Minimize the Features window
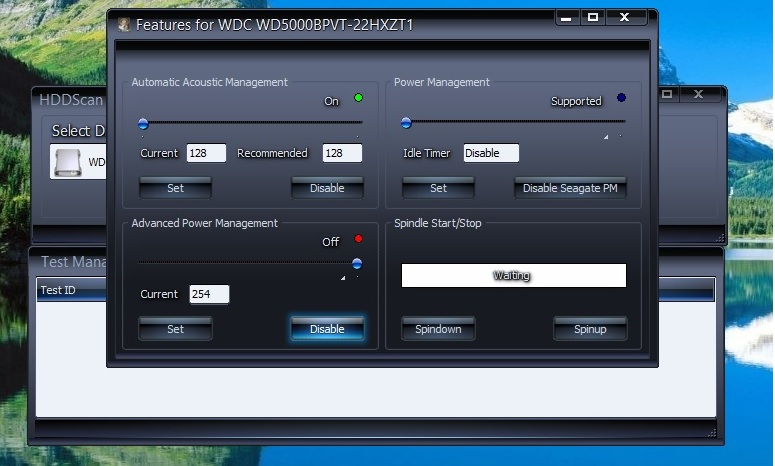 567,18
